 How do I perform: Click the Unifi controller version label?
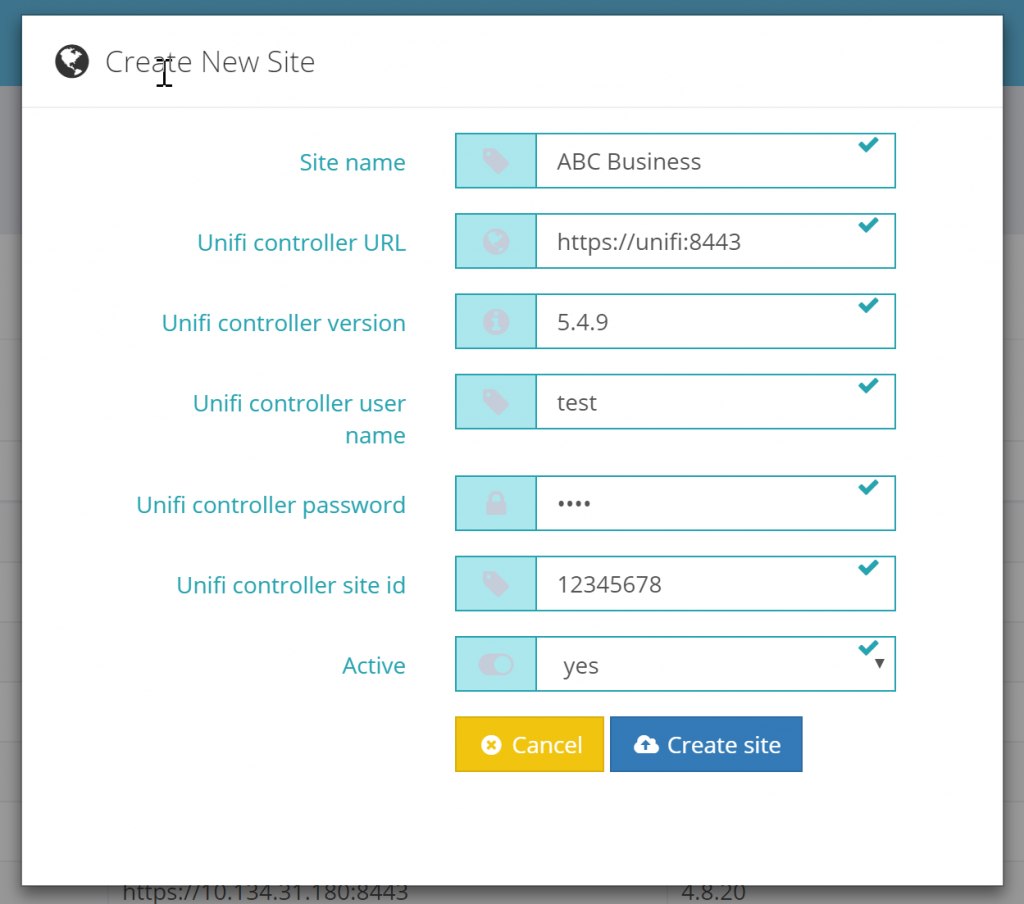[x=284, y=323]
